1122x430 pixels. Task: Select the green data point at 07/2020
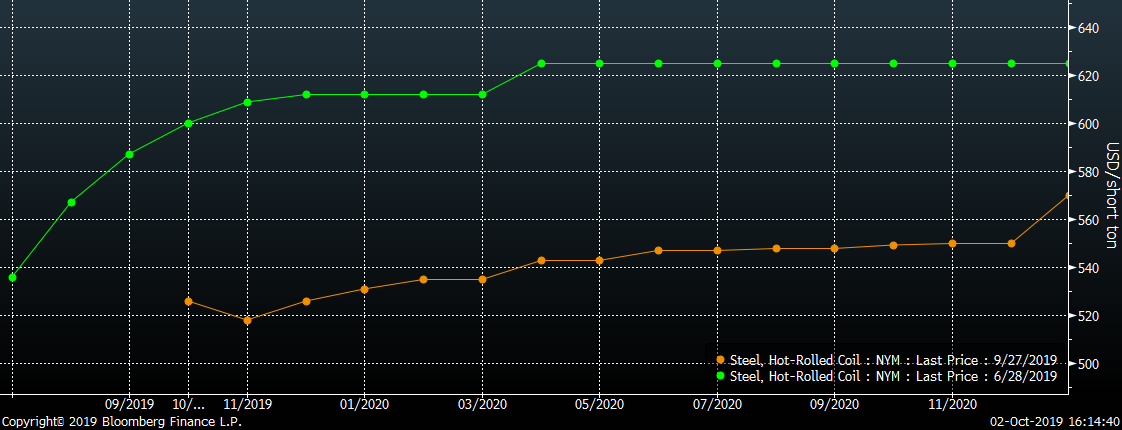point(717,64)
